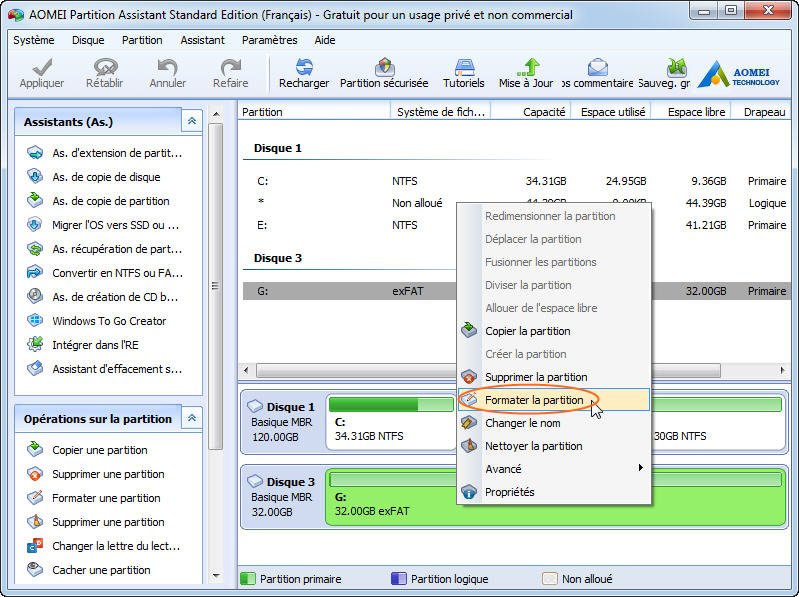Image resolution: width=799 pixels, height=597 pixels.
Task: Sort by the Espace libre column header
Action: [691, 112]
